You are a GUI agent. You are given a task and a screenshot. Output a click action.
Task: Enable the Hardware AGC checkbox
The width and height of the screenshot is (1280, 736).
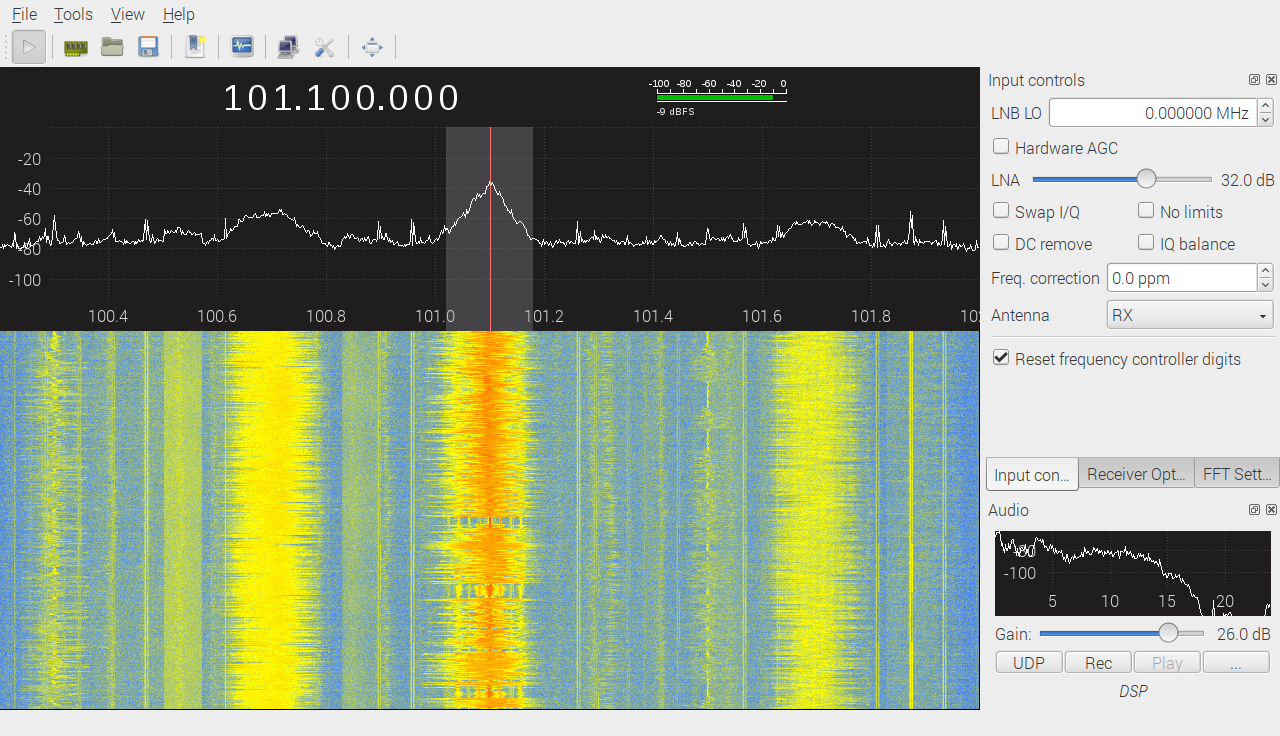1001,147
